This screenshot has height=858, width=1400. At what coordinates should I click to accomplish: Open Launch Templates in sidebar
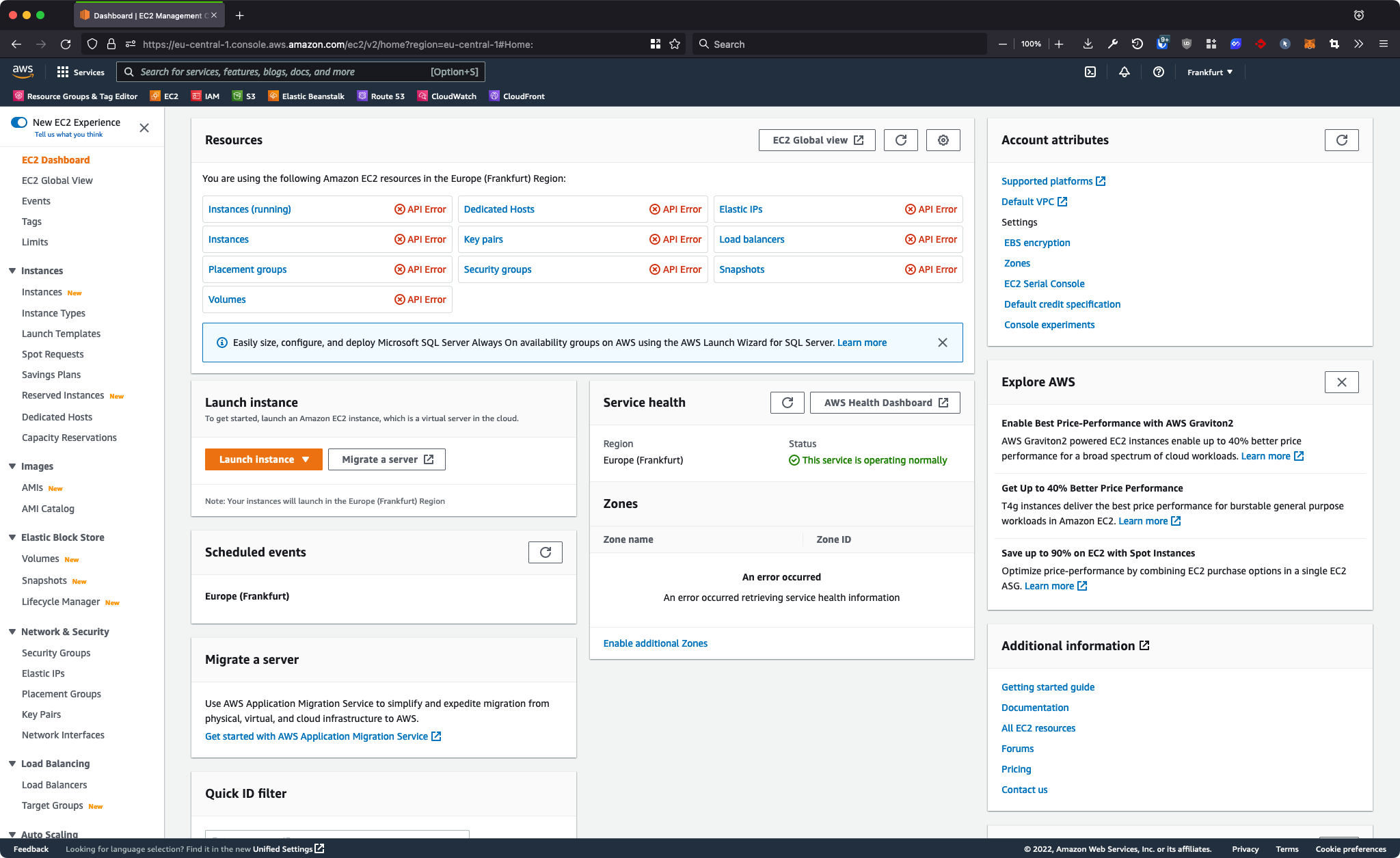pos(62,334)
